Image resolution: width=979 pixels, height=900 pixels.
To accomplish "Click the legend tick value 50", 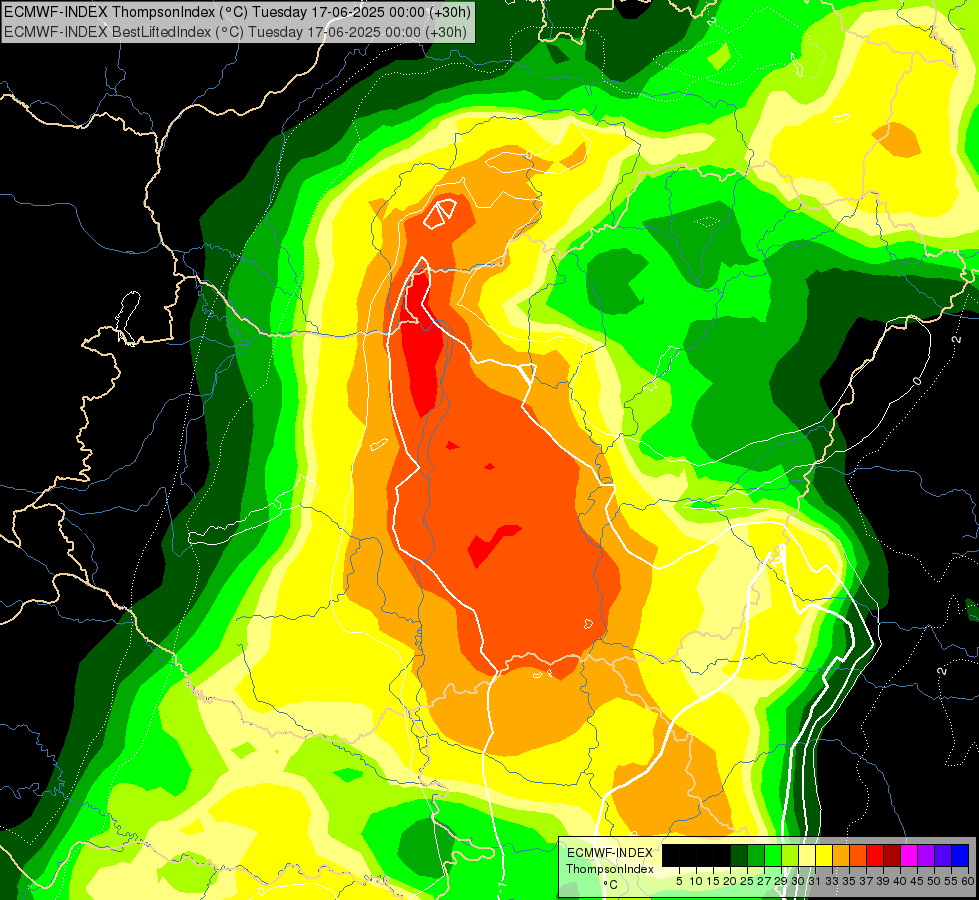I will point(934,881).
